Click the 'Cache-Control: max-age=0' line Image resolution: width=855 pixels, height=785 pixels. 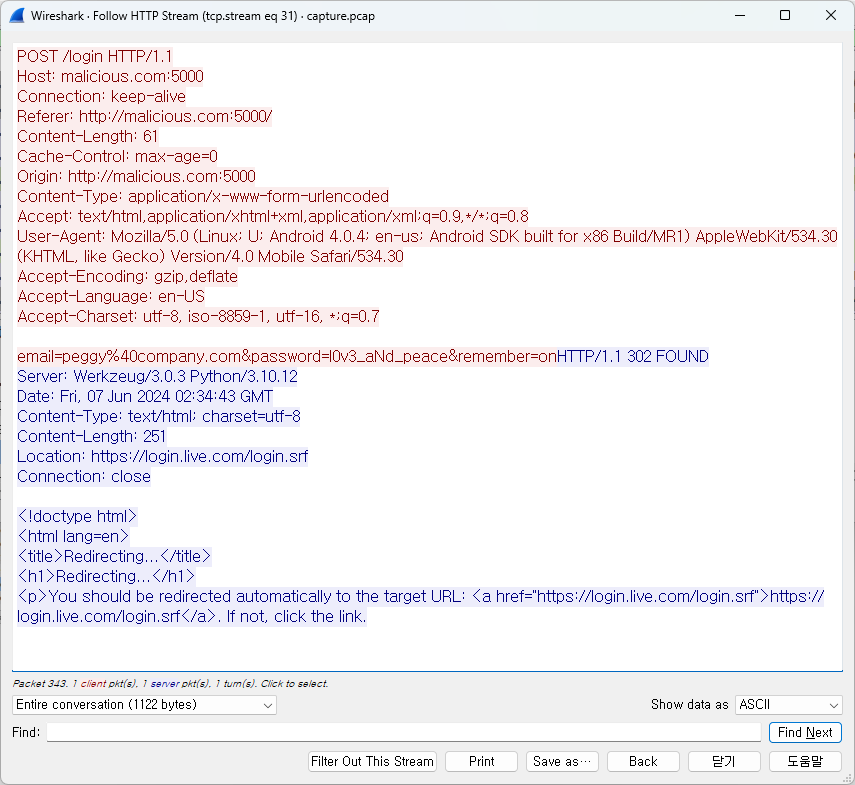(117, 156)
